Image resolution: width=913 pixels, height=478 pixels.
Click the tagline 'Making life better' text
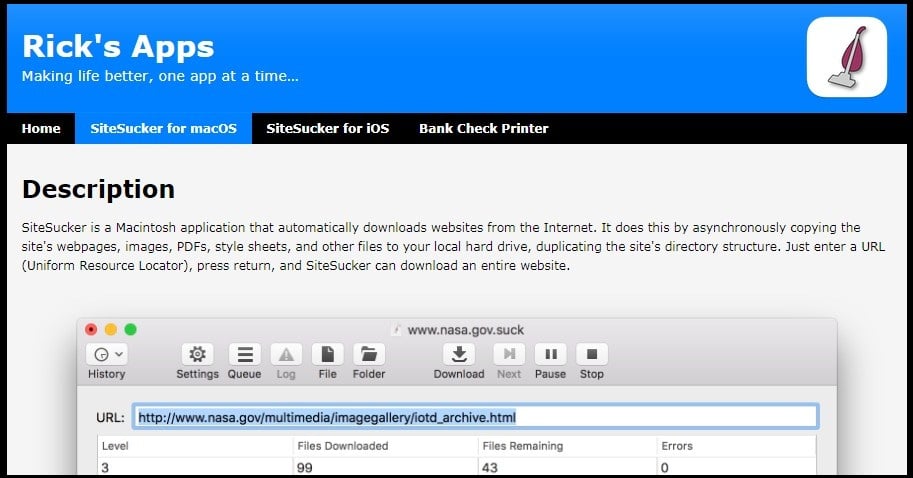(x=160, y=76)
